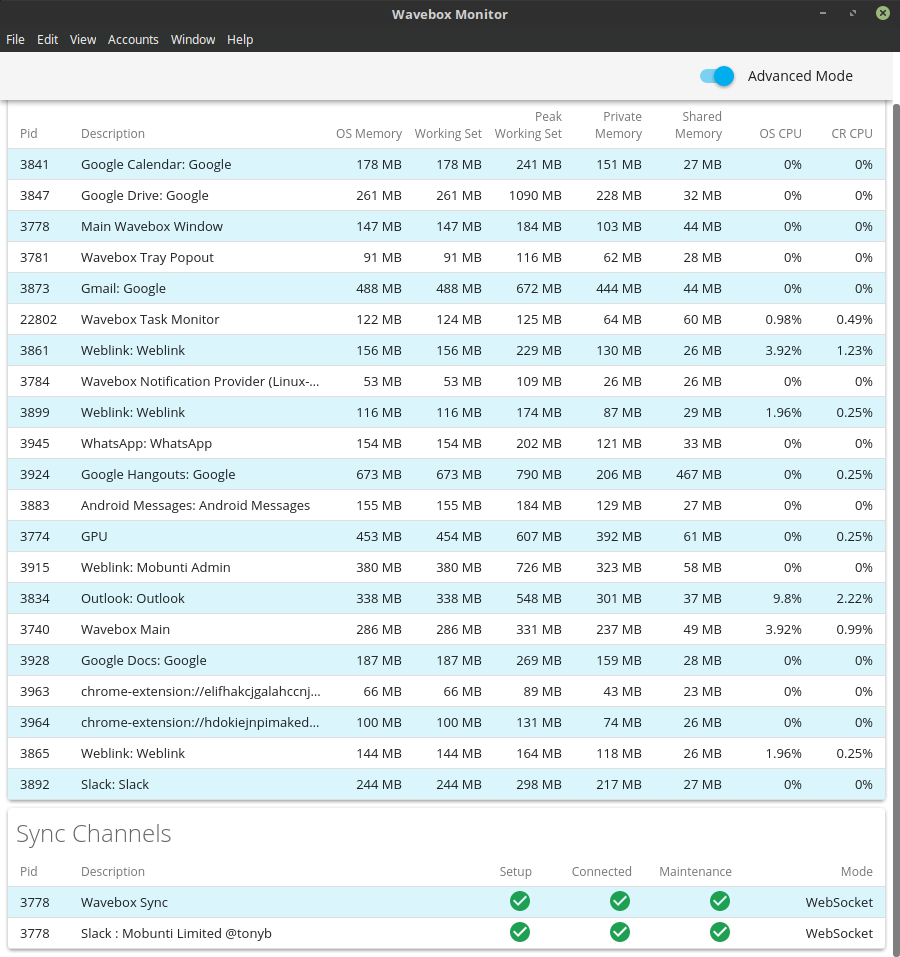Viewport: 900px width, 957px height.
Task: Click the 1090 MB peak working set value
Action: [535, 195]
